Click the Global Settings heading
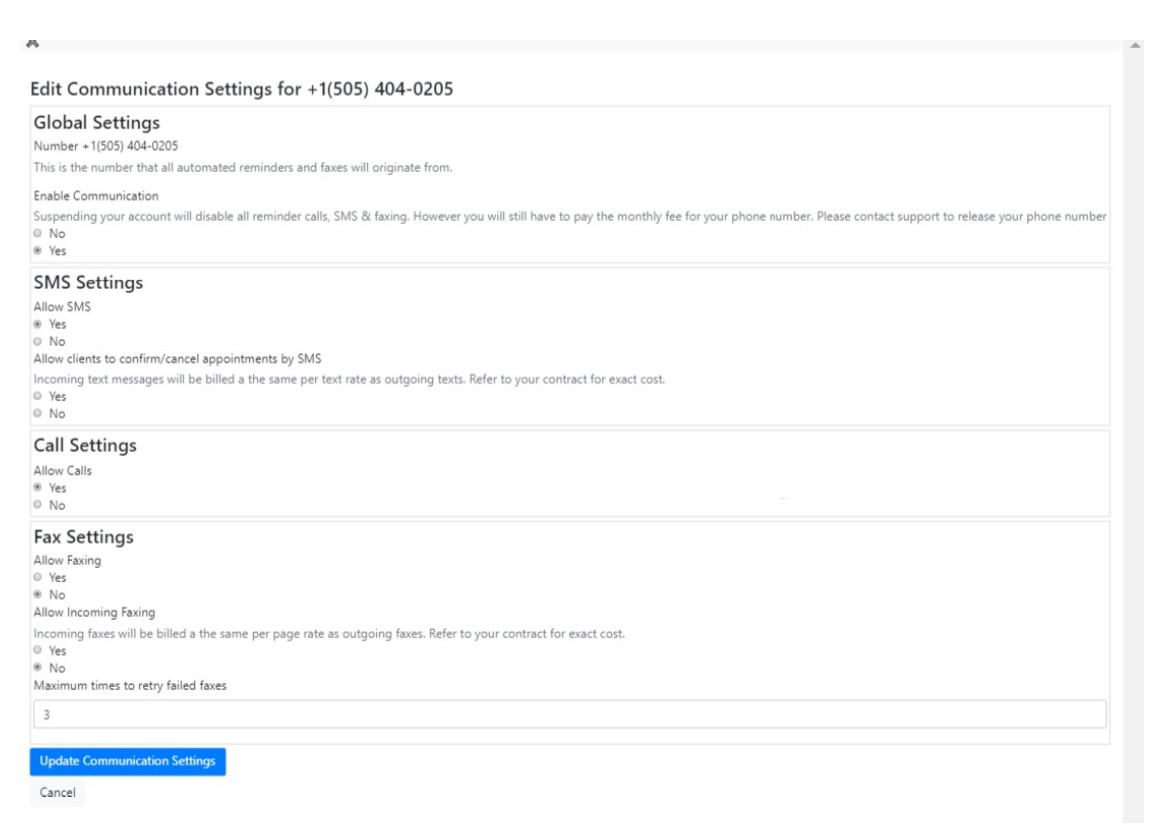Viewport: 1163px width, 837px height. click(x=96, y=122)
